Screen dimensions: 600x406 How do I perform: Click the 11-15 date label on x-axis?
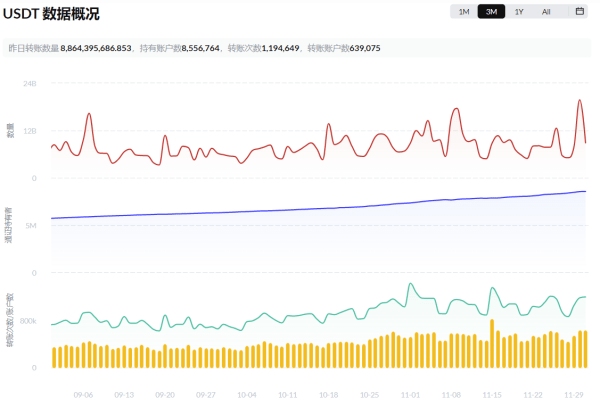pos(492,394)
